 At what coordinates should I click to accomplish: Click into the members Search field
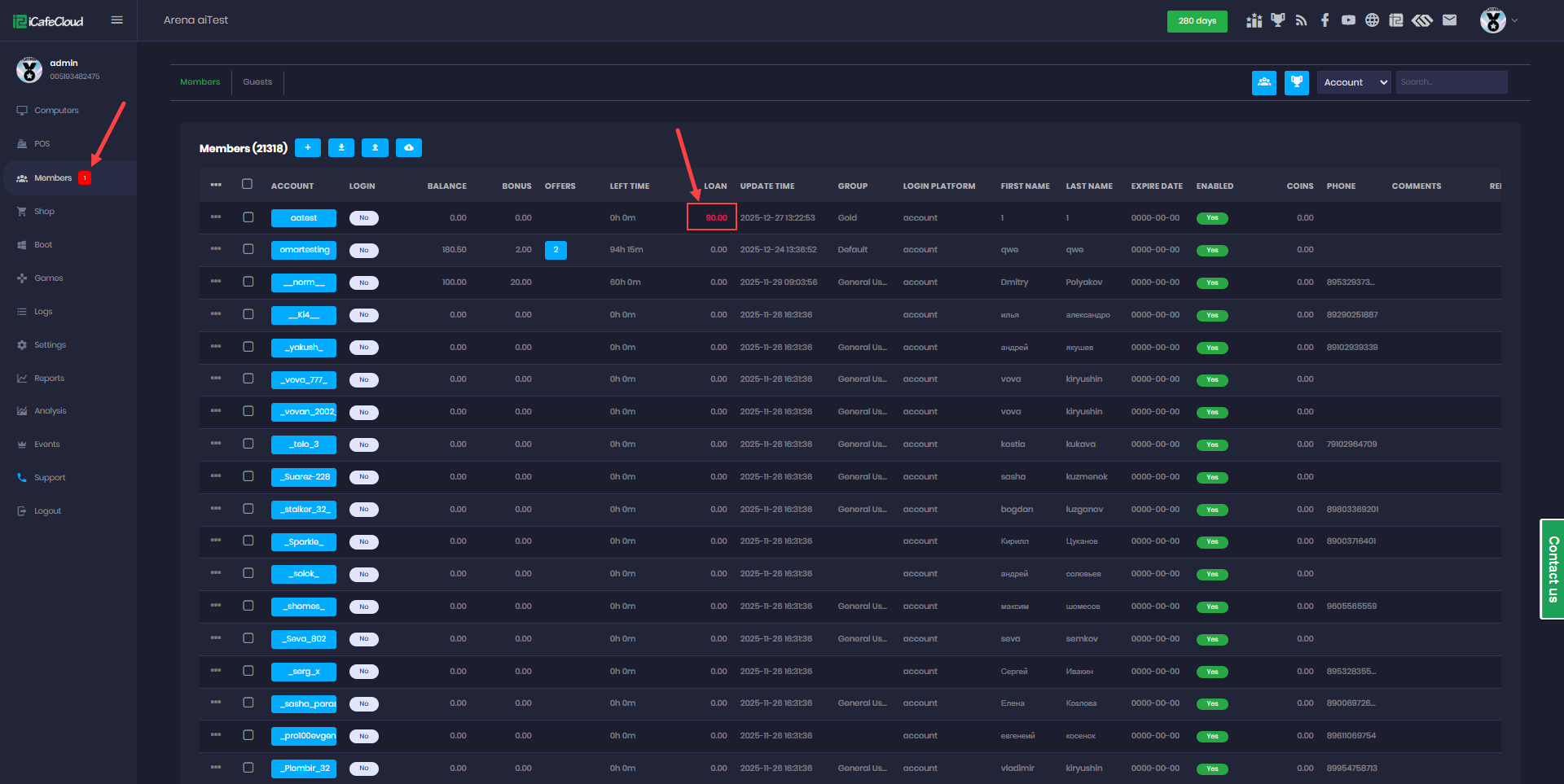(x=1451, y=82)
